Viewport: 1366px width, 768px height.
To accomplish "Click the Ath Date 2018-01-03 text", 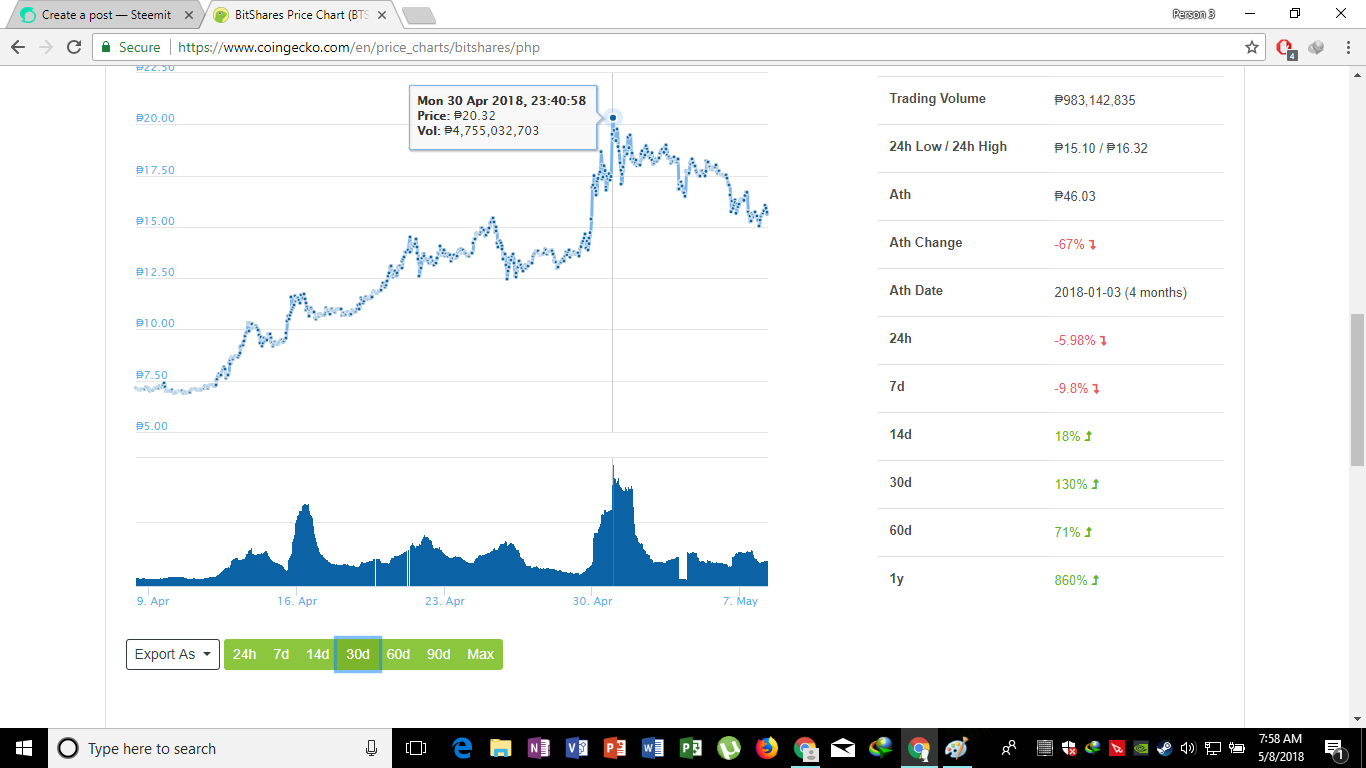I will point(1120,292).
